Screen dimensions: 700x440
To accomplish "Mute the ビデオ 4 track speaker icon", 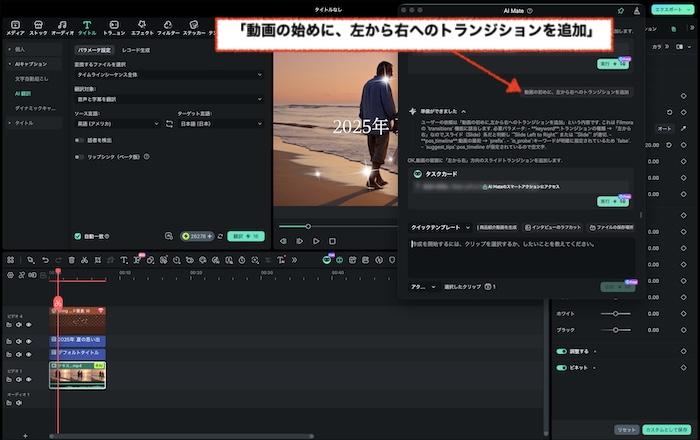I will click(19, 324).
